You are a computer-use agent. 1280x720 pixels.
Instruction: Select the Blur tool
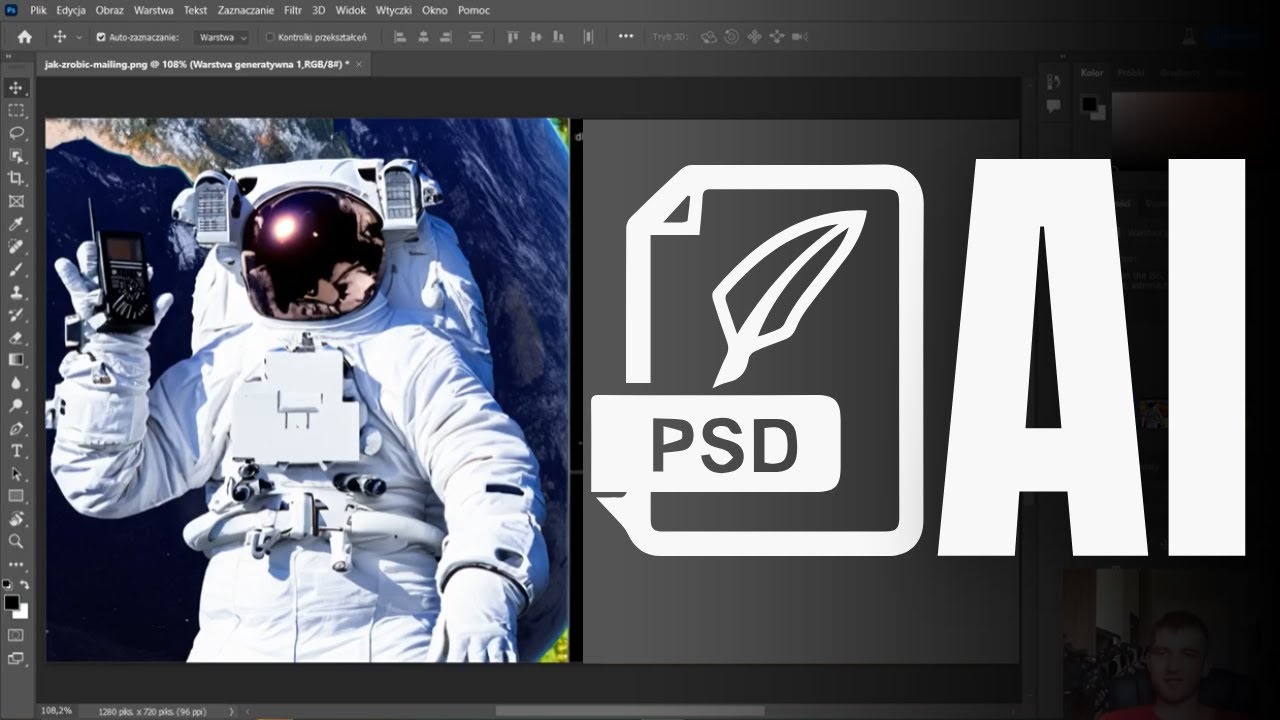16,382
